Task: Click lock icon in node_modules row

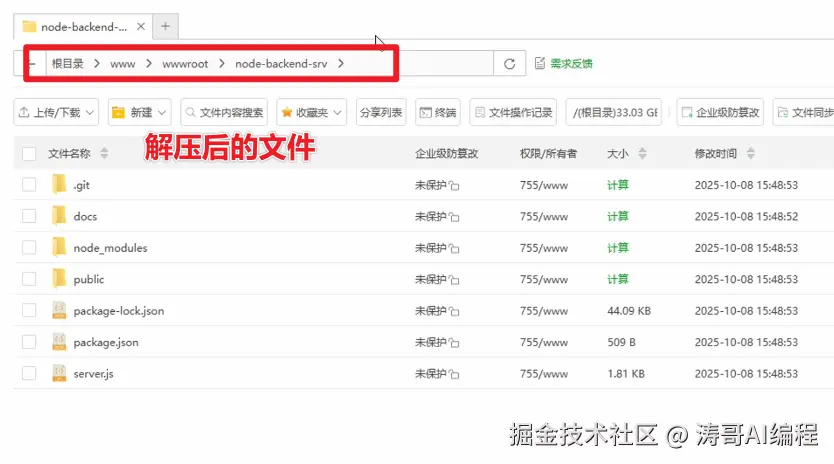Action: (454, 248)
